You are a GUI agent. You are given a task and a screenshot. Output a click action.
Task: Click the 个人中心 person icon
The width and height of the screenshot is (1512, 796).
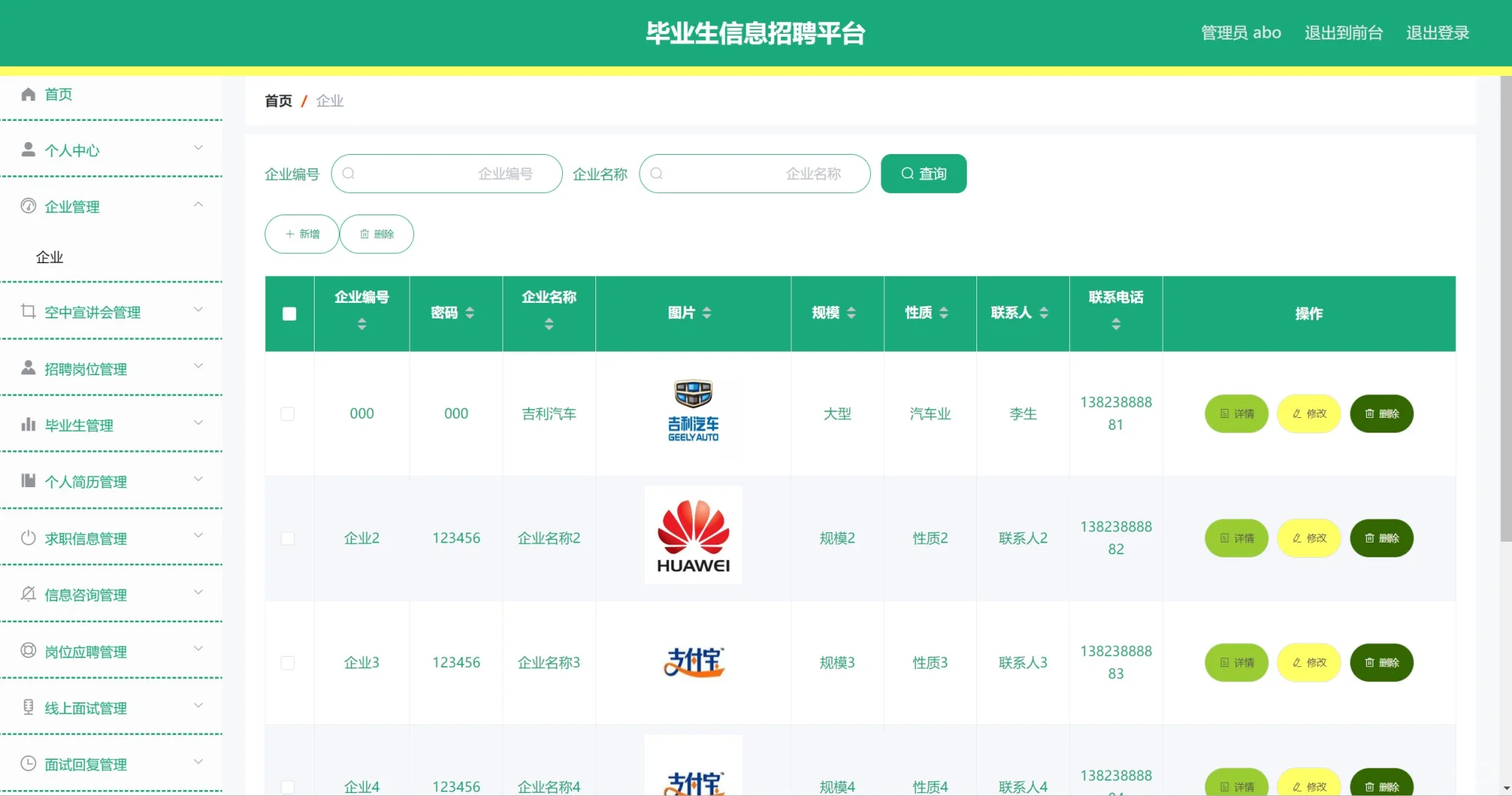tap(27, 150)
